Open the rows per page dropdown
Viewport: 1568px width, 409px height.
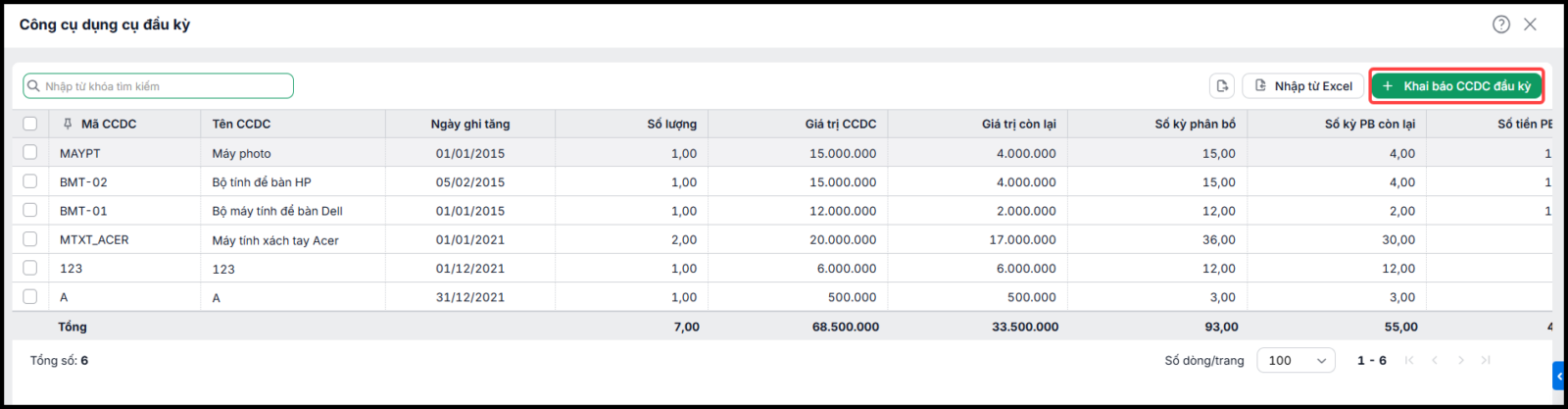1296,360
